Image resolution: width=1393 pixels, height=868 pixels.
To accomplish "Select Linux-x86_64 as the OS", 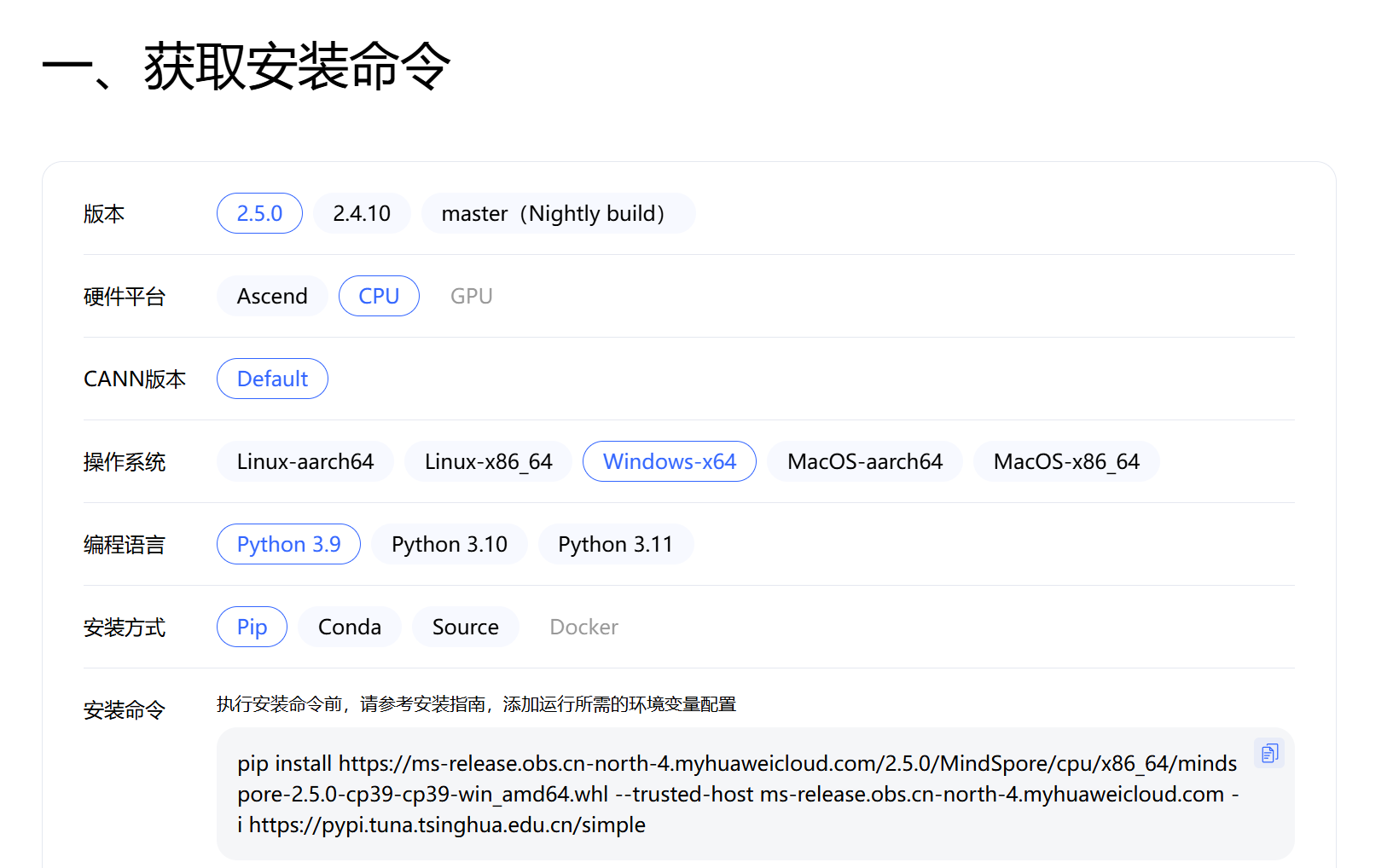I will (488, 461).
